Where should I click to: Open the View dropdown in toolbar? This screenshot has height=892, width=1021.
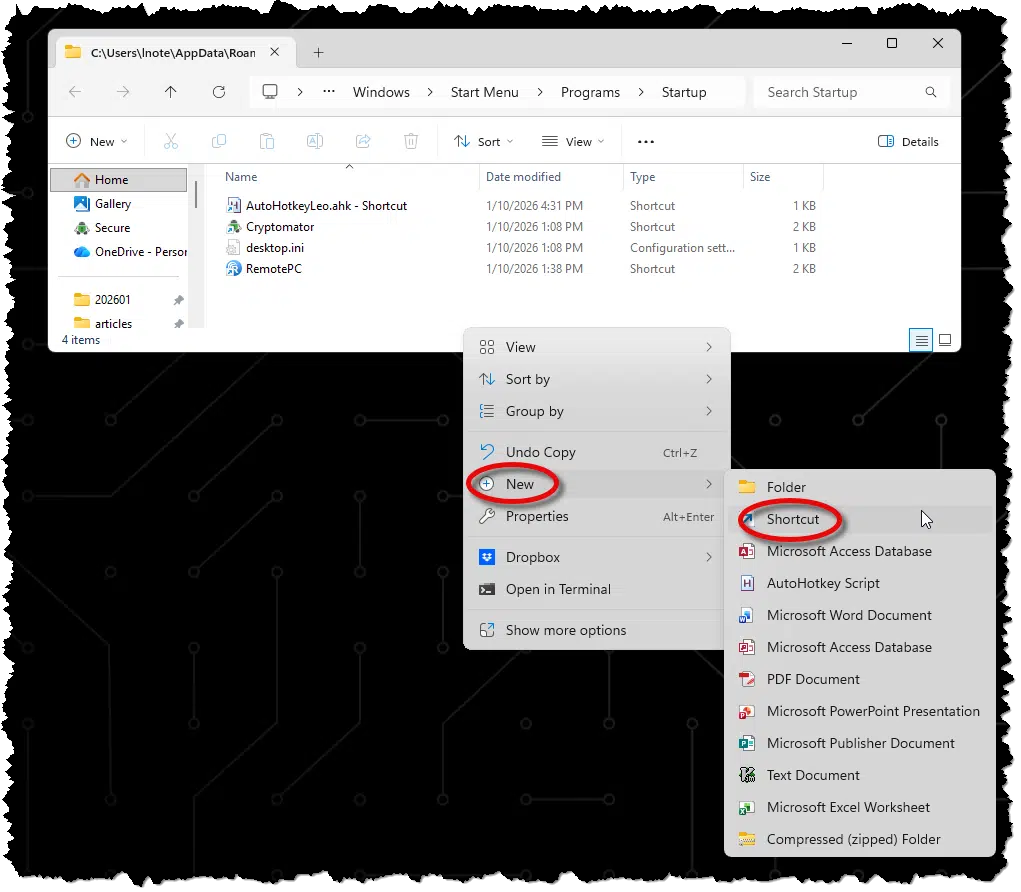(x=573, y=142)
